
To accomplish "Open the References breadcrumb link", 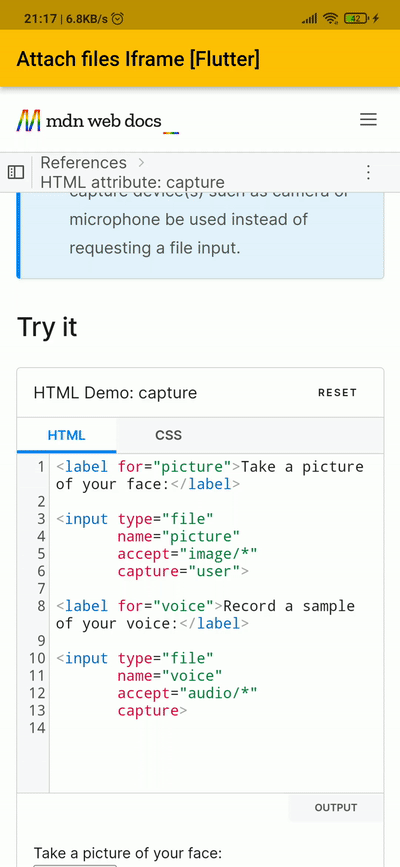I will [84, 163].
